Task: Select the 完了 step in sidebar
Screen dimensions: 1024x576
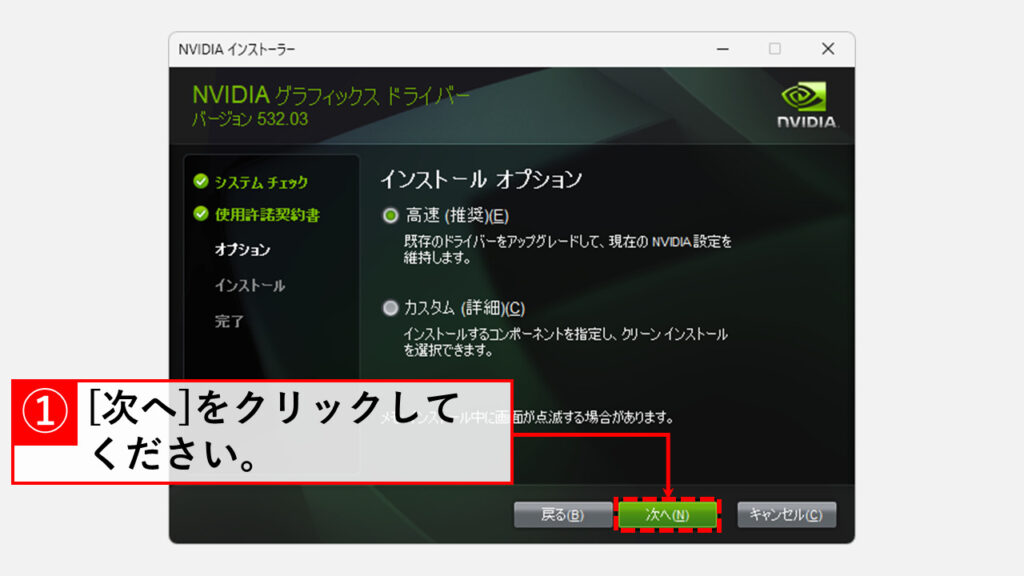Action: (228, 321)
